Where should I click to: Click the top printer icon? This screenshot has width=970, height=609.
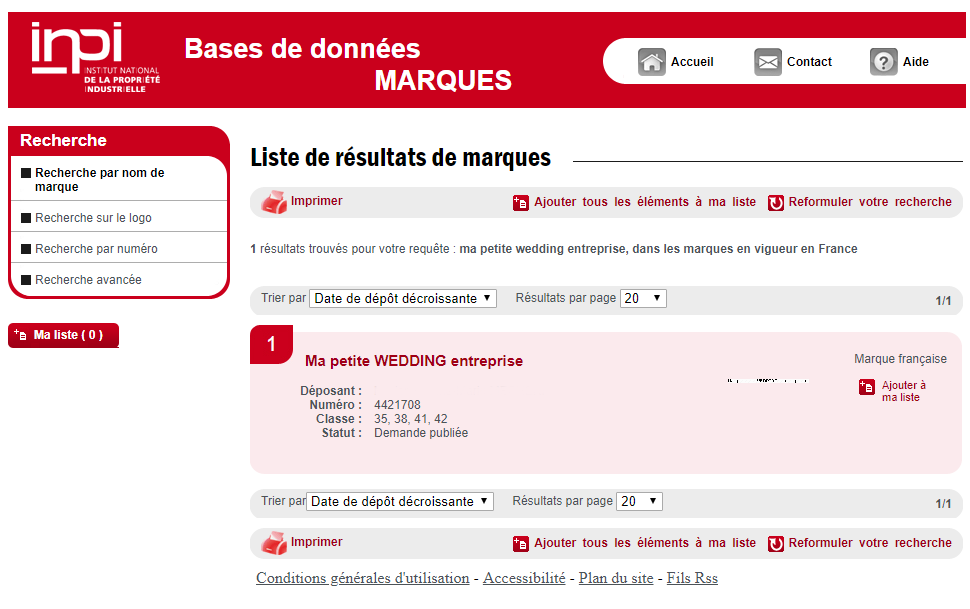(274, 202)
